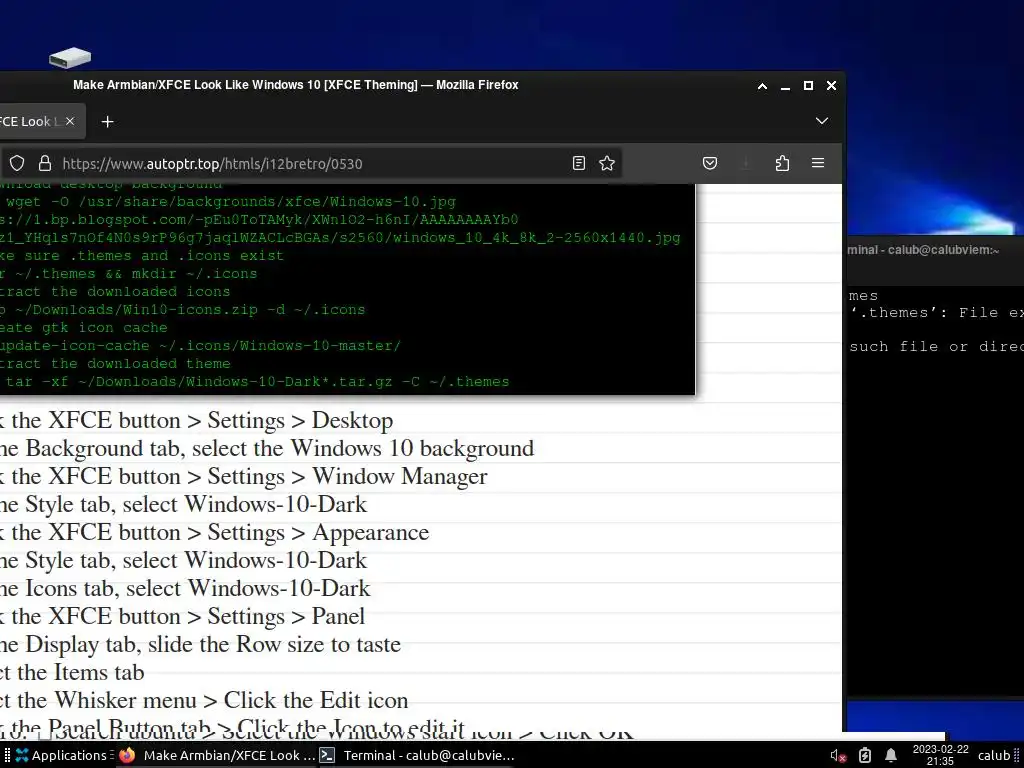This screenshot has width=1024, height=768.
Task: Click the tracking protection shield icon
Action: [x=17, y=163]
